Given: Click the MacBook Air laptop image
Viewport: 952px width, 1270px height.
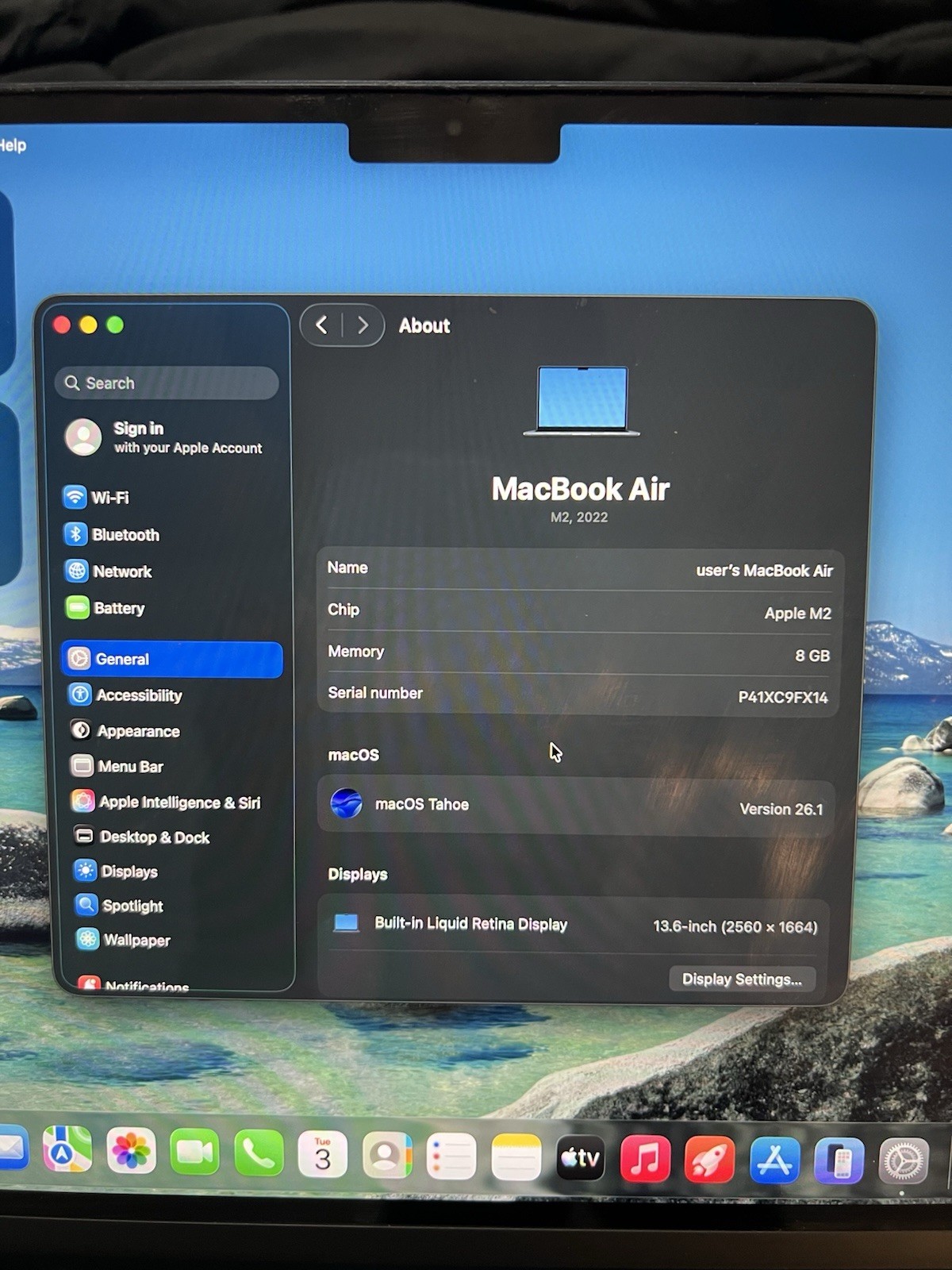Looking at the screenshot, I should (x=582, y=401).
